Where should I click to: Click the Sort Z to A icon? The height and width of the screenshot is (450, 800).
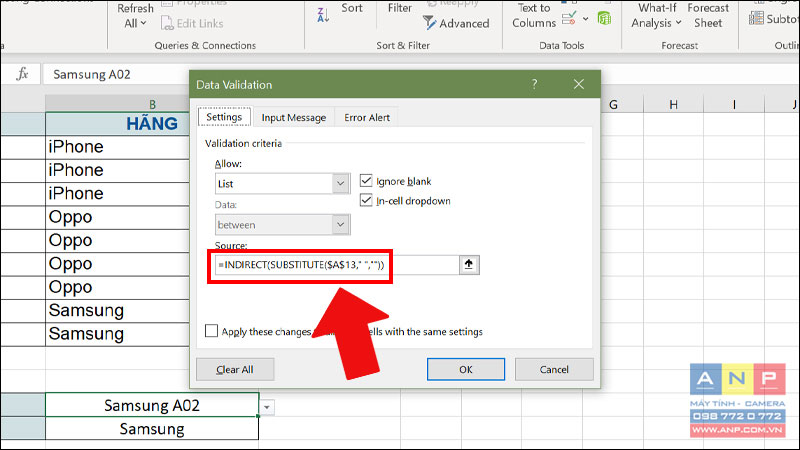pyautogui.click(x=323, y=15)
